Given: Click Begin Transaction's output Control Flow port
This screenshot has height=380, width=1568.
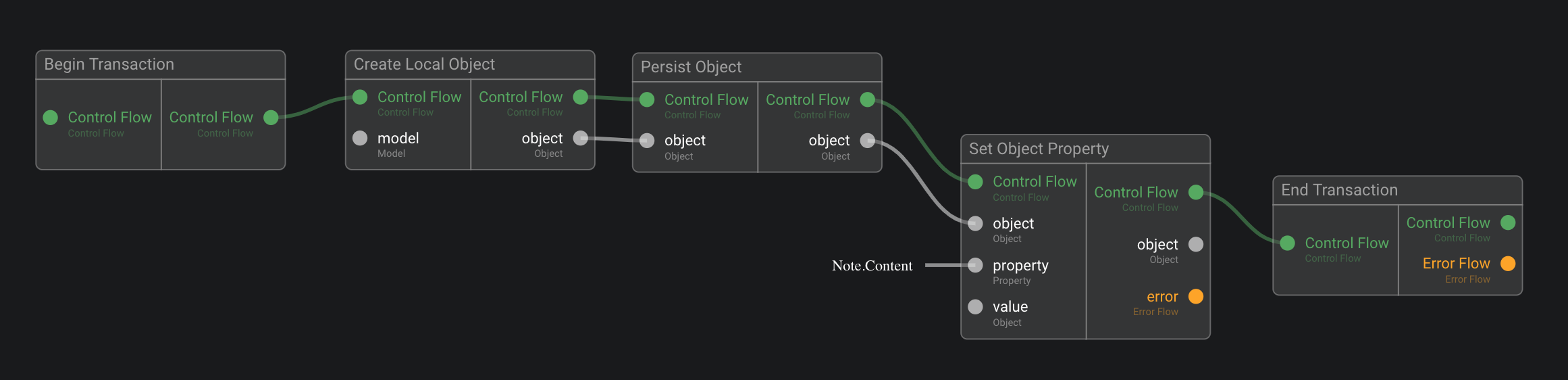Looking at the screenshot, I should click(x=271, y=118).
